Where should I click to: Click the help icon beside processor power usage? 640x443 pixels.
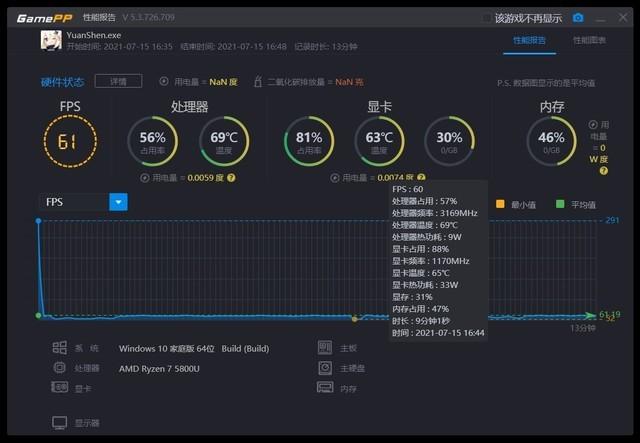231,178
